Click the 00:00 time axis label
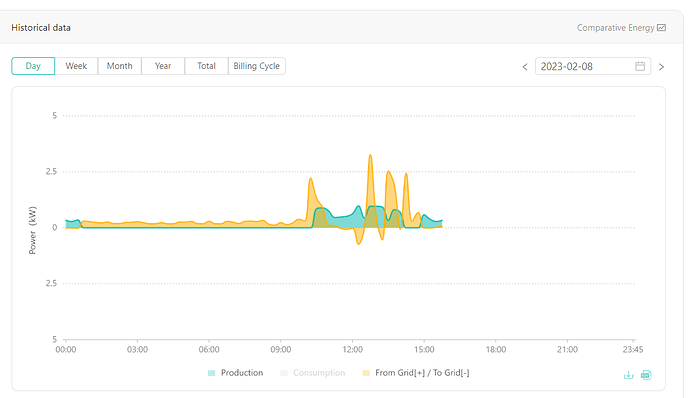Viewport: 690px width, 398px height. 66,350
